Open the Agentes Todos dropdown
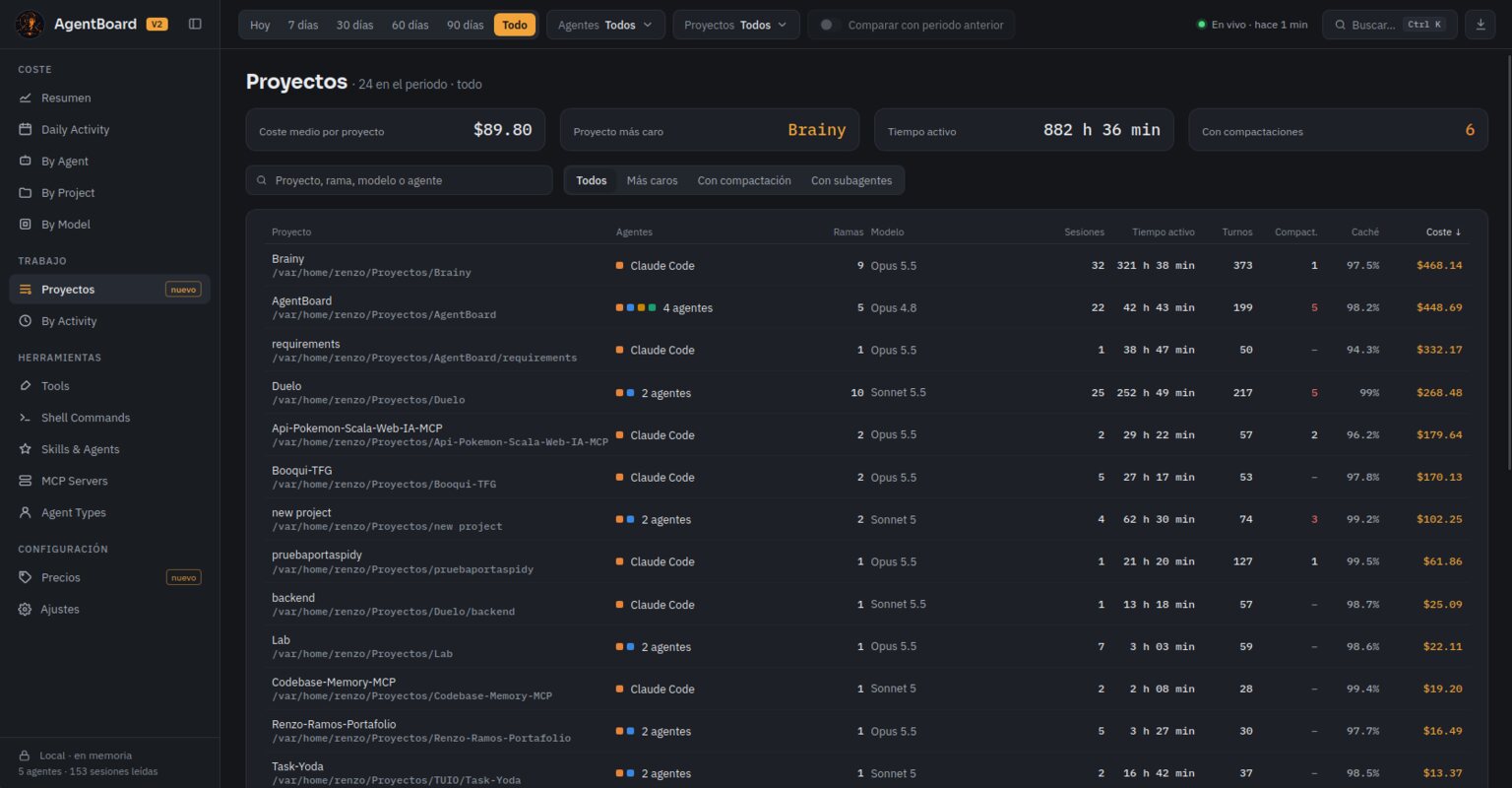 tap(605, 25)
